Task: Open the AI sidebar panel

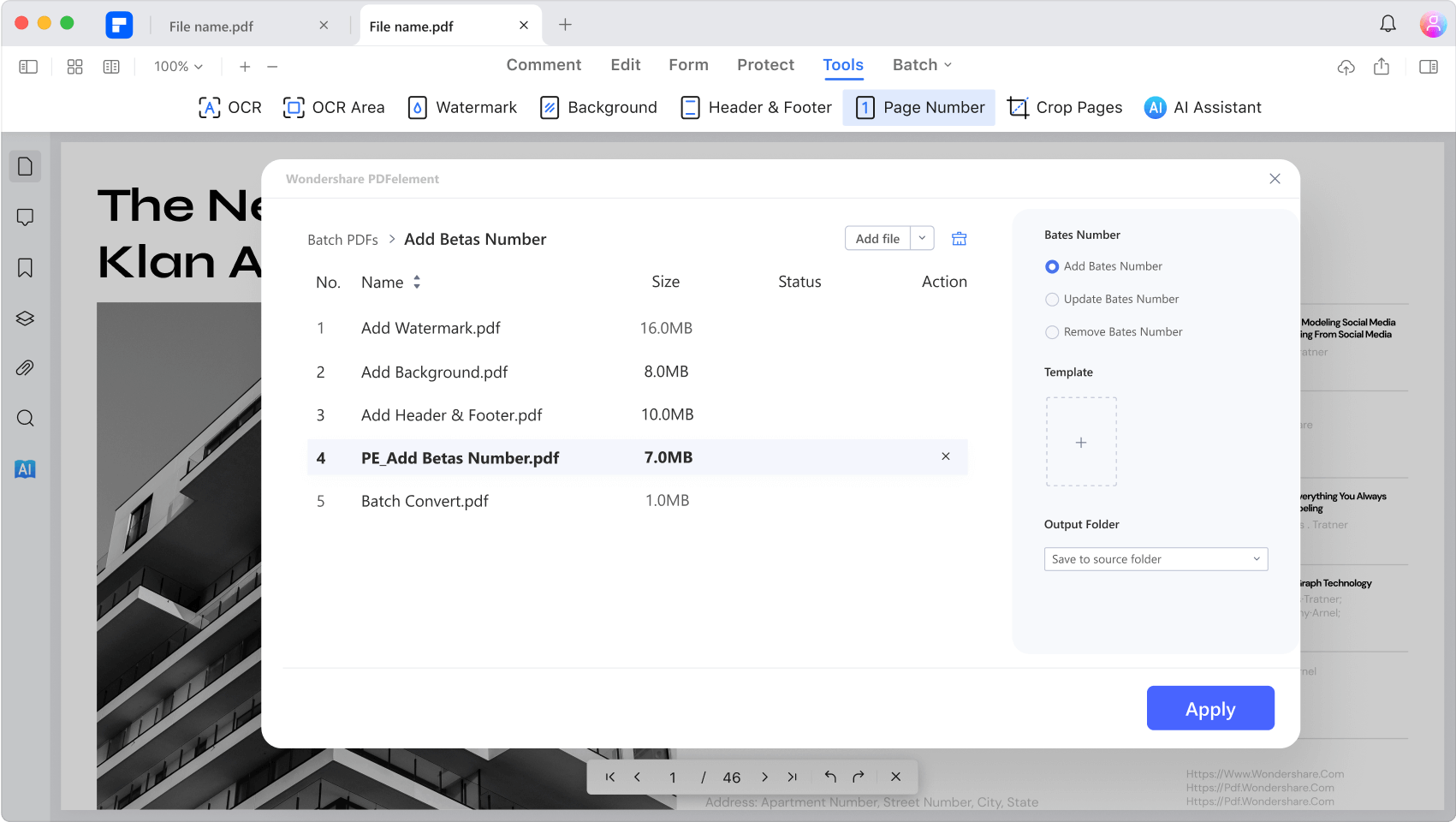Action: coord(26,469)
